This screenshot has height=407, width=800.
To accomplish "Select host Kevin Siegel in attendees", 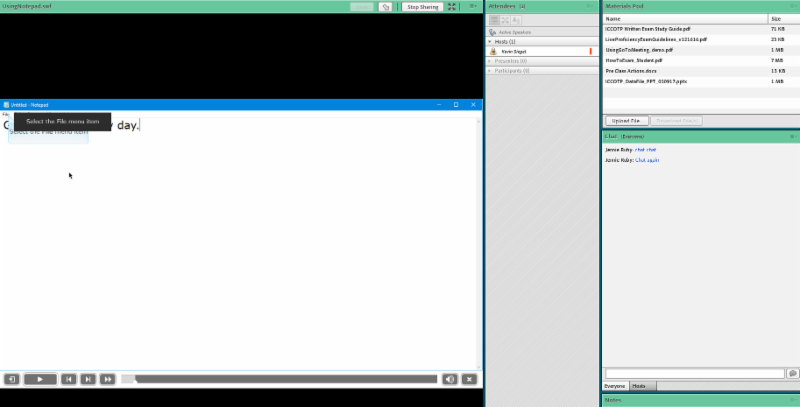I will (x=542, y=52).
